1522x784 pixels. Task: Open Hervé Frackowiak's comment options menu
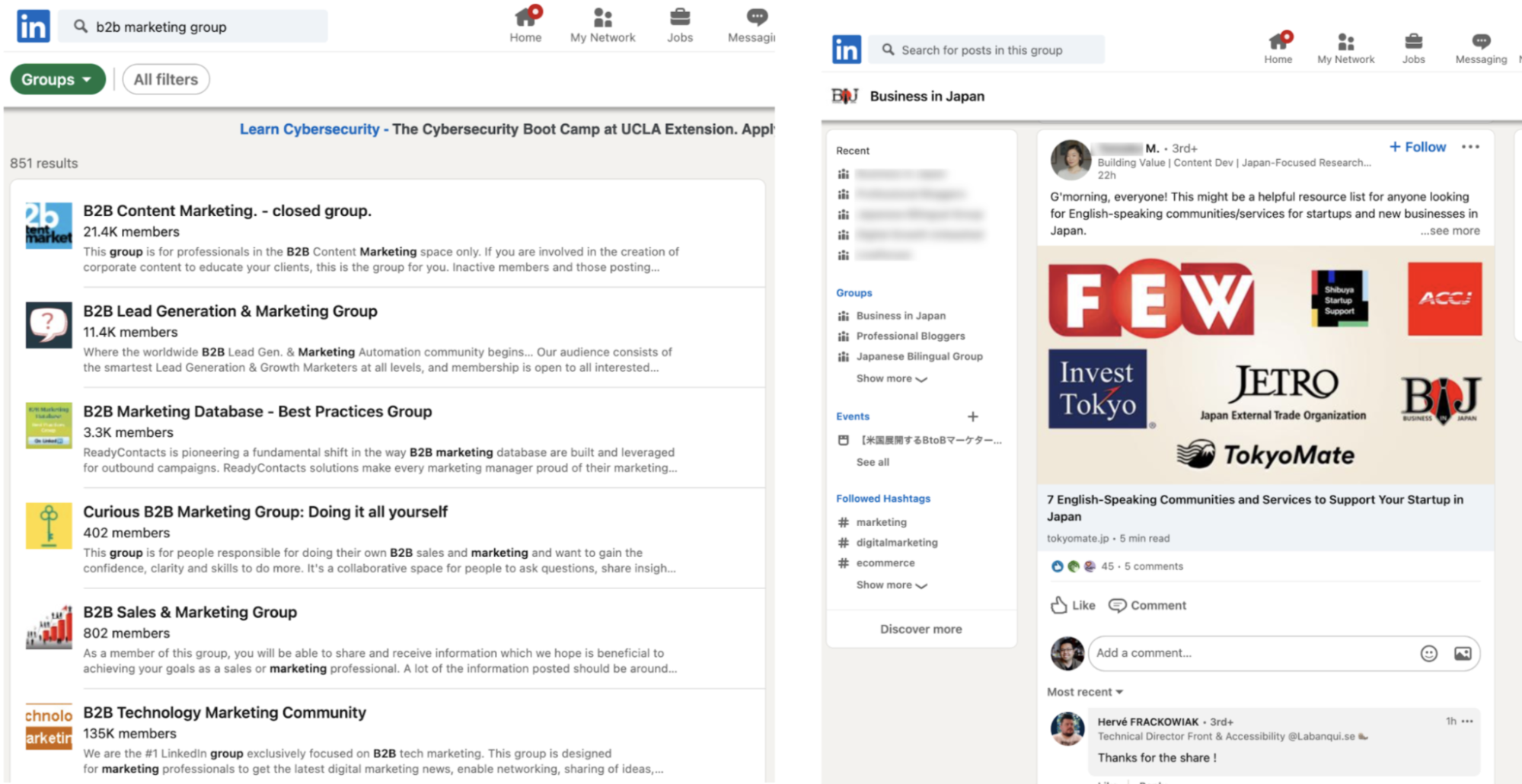1467,721
